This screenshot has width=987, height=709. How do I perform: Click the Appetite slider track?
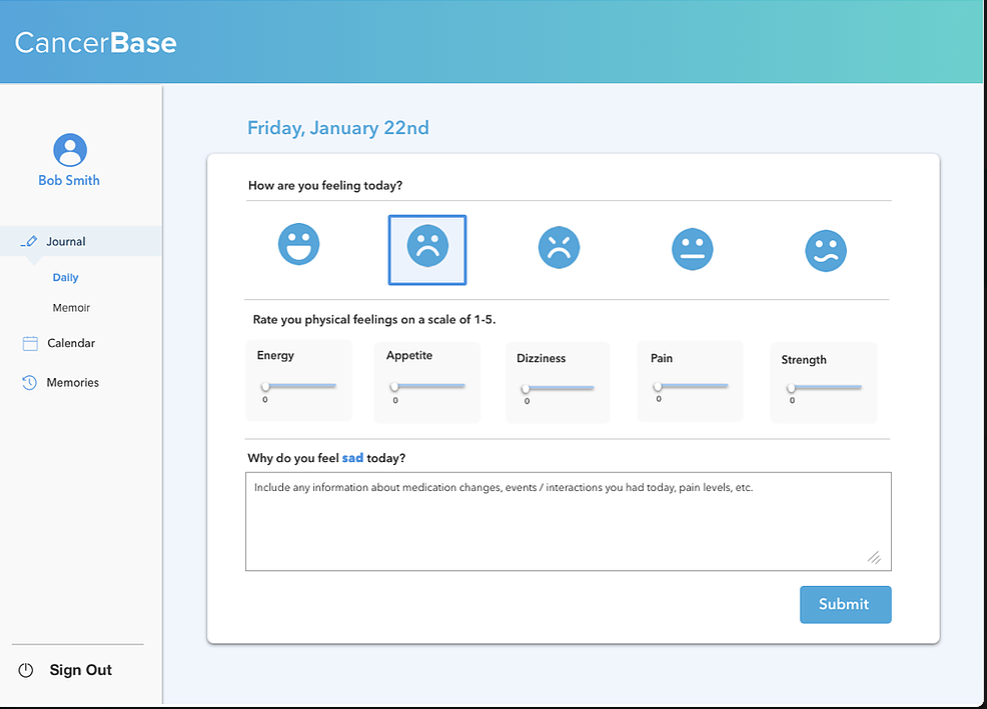[428, 386]
